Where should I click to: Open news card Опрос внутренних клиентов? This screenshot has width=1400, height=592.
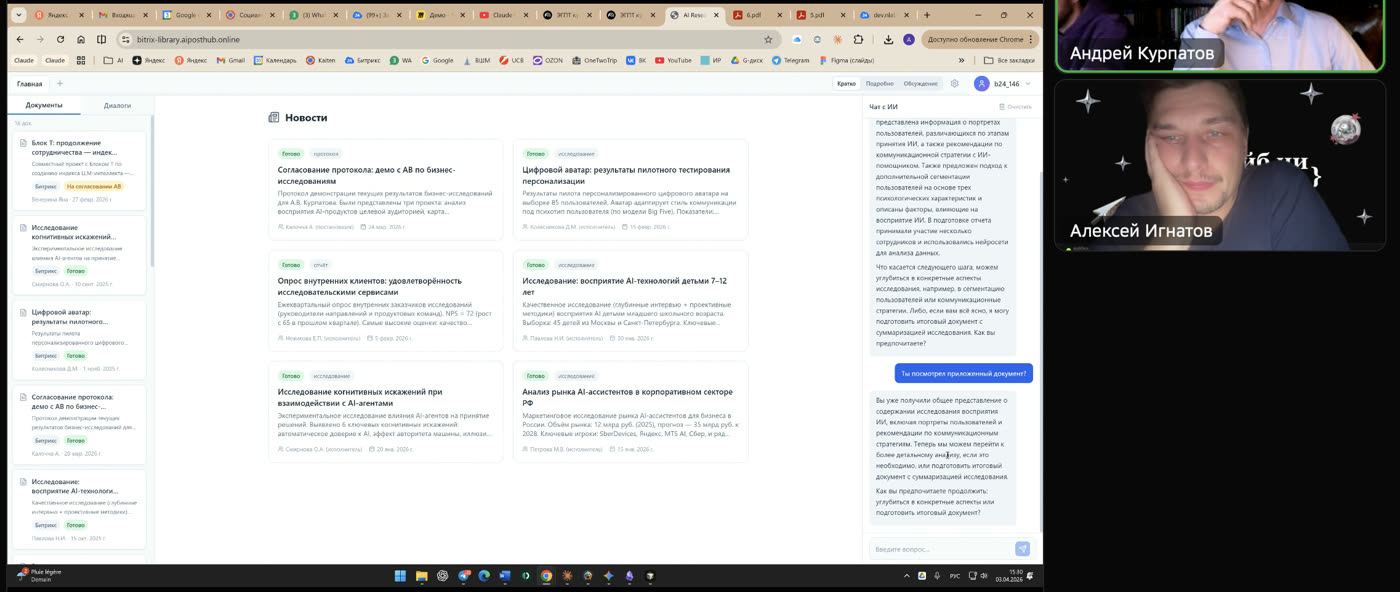[386, 300]
